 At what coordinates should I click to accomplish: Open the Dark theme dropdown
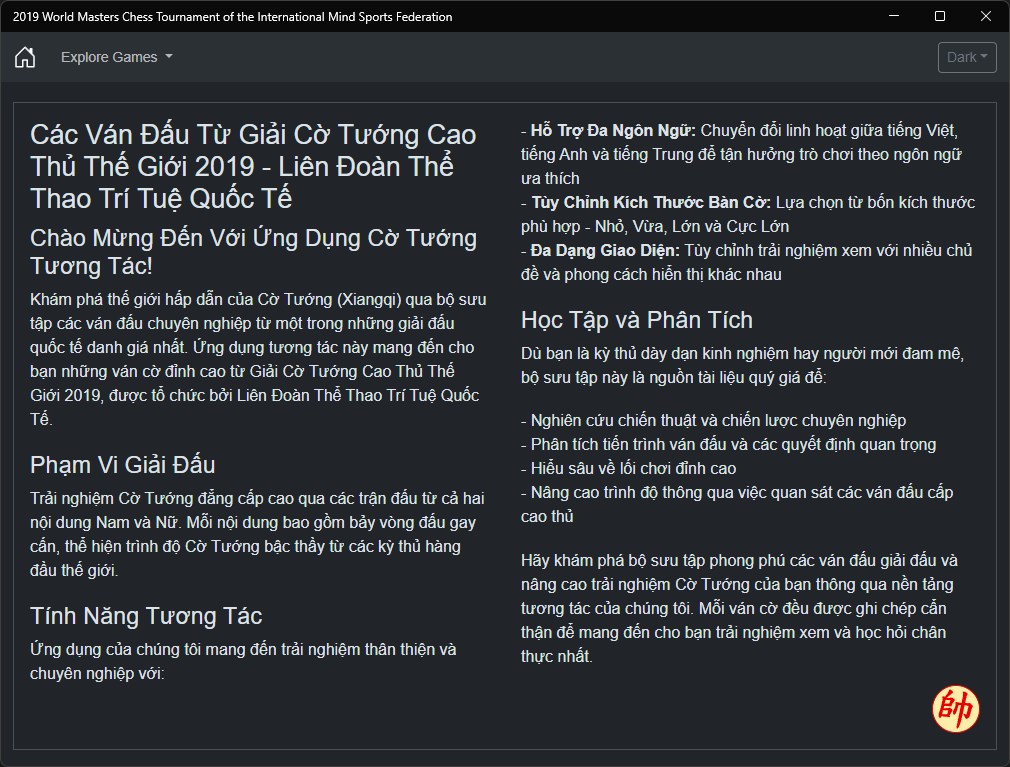coord(967,57)
